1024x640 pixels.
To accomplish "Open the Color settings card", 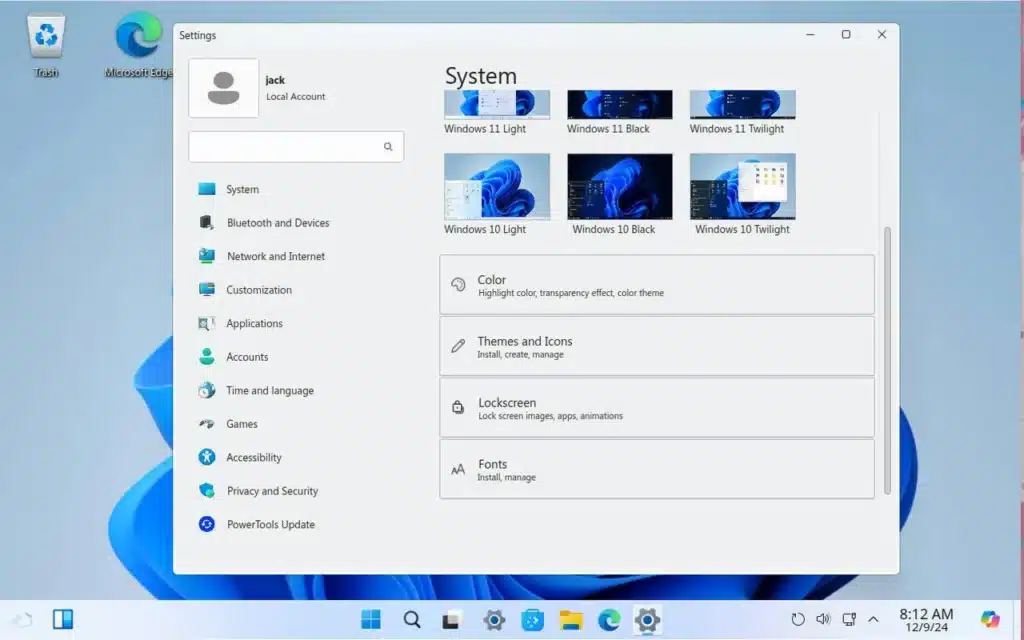I will click(x=657, y=285).
